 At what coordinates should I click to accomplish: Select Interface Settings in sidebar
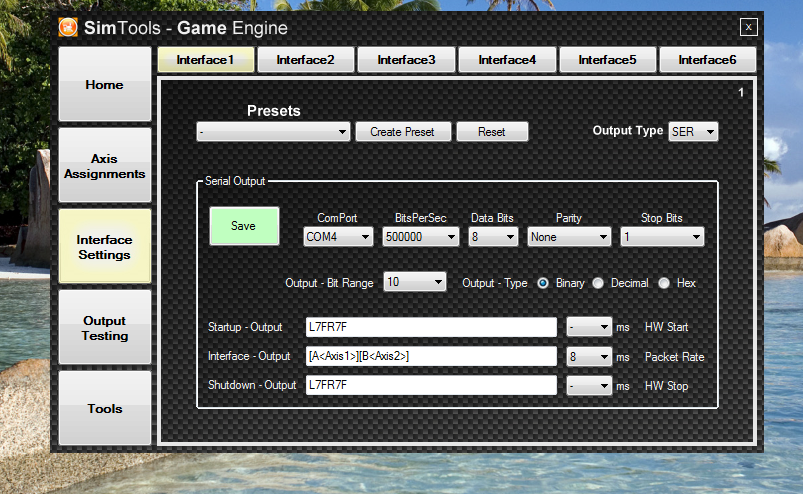pyautogui.click(x=104, y=247)
